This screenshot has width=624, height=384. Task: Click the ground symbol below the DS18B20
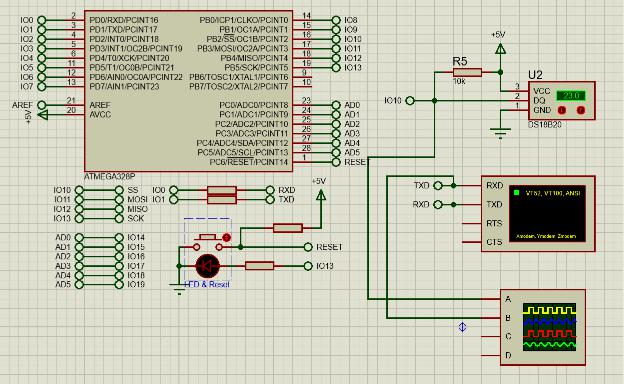(x=500, y=133)
